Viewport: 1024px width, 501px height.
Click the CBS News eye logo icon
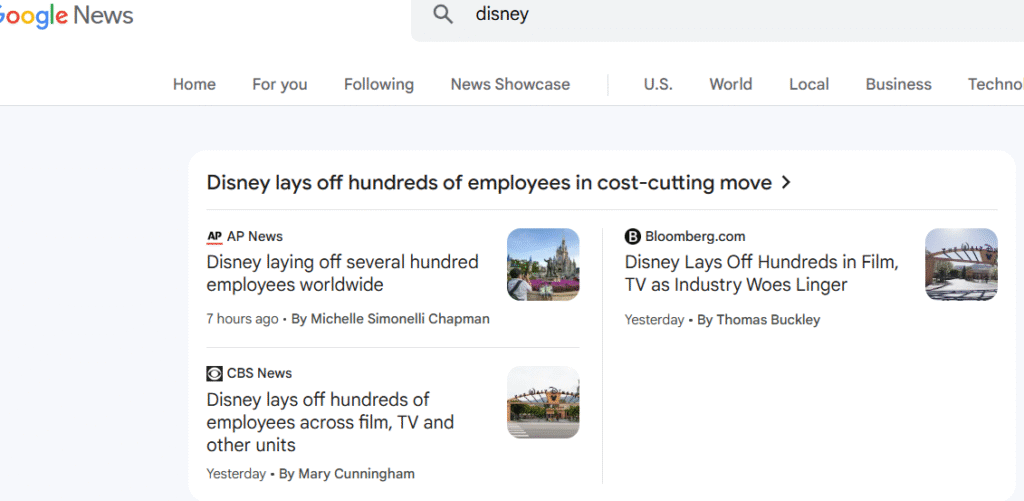tap(214, 374)
